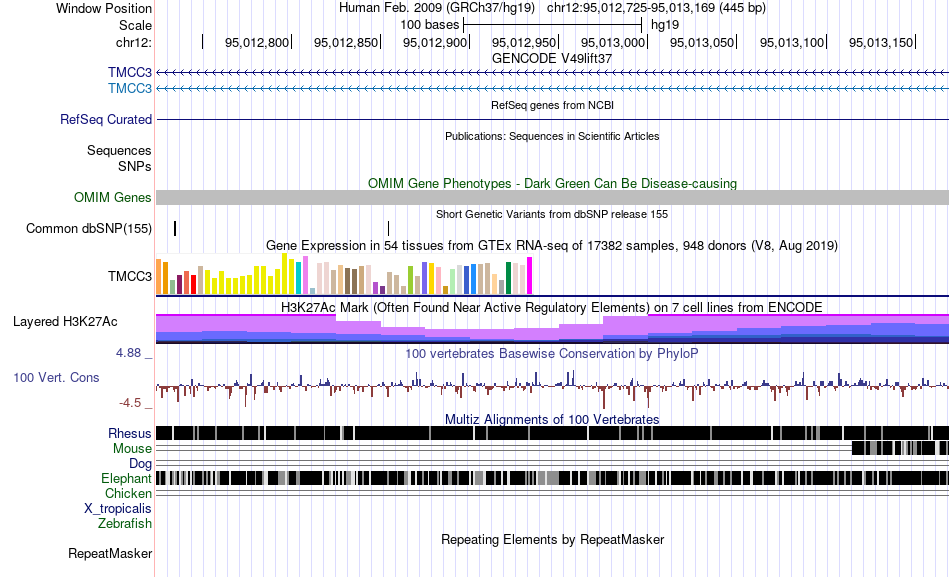Click the 95,013,100 ruler coordinate
This screenshot has width=950, height=577.
point(792,42)
